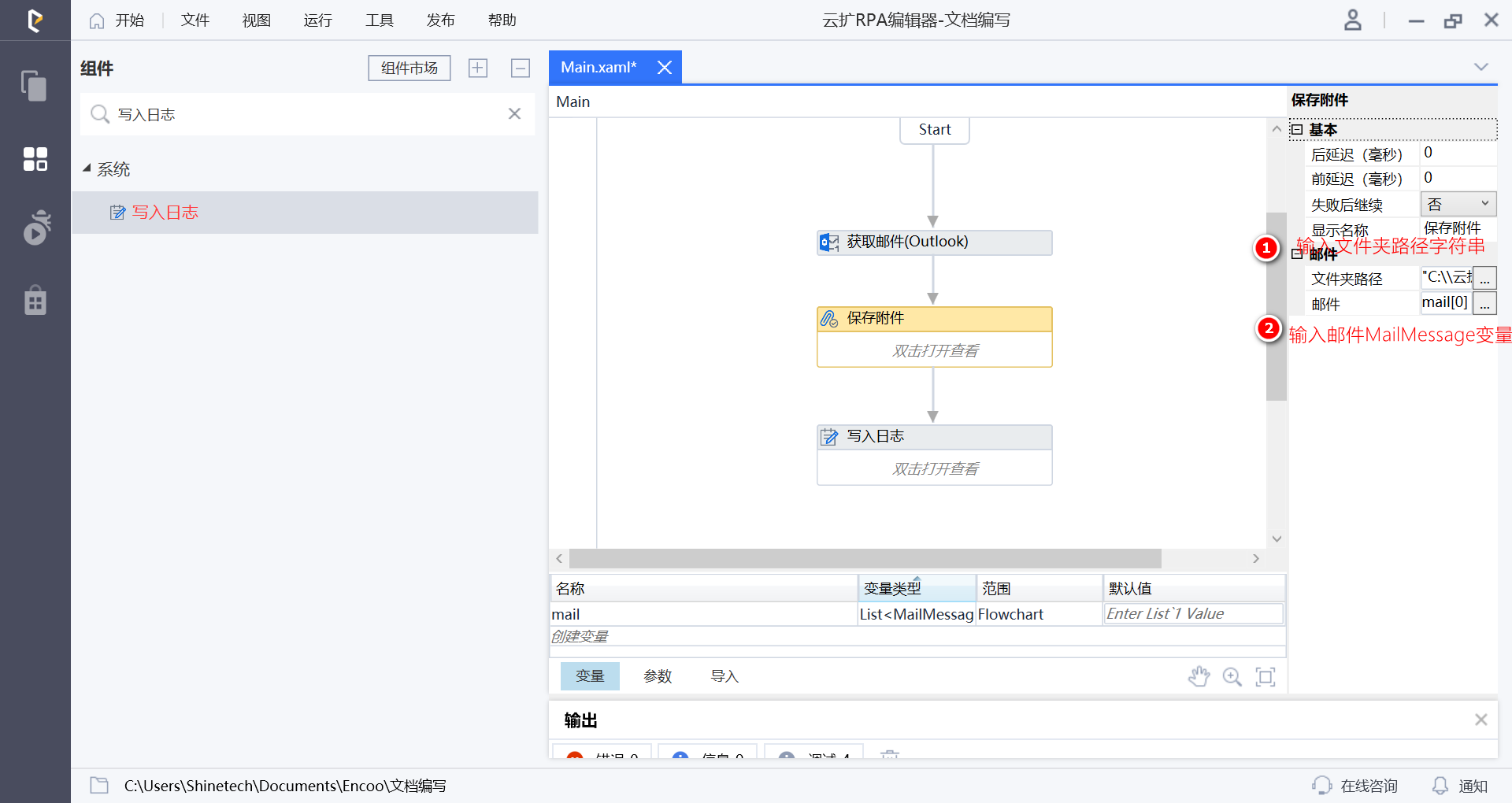The height and width of the screenshot is (803, 1512).
Task: Click the edit icon on 写入日志 activity
Action: pyautogui.click(x=829, y=437)
